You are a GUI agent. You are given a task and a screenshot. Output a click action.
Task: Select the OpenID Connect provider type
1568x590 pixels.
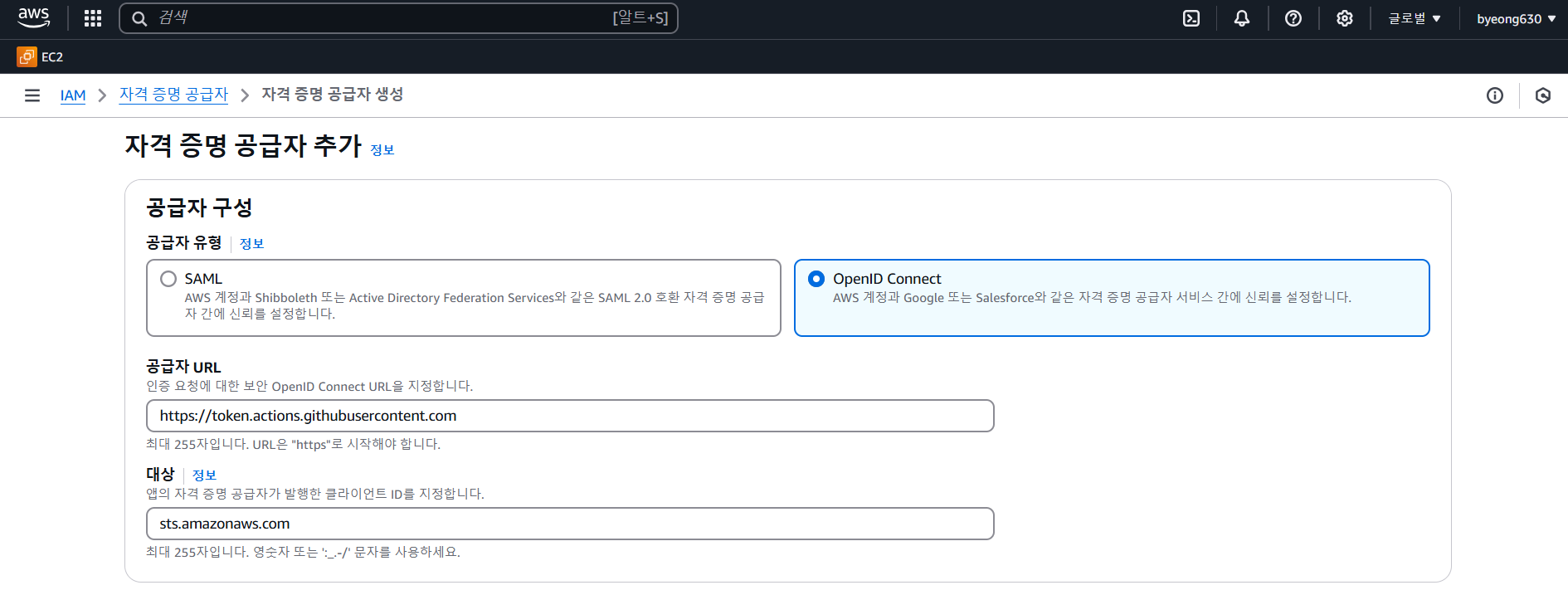click(1112, 298)
